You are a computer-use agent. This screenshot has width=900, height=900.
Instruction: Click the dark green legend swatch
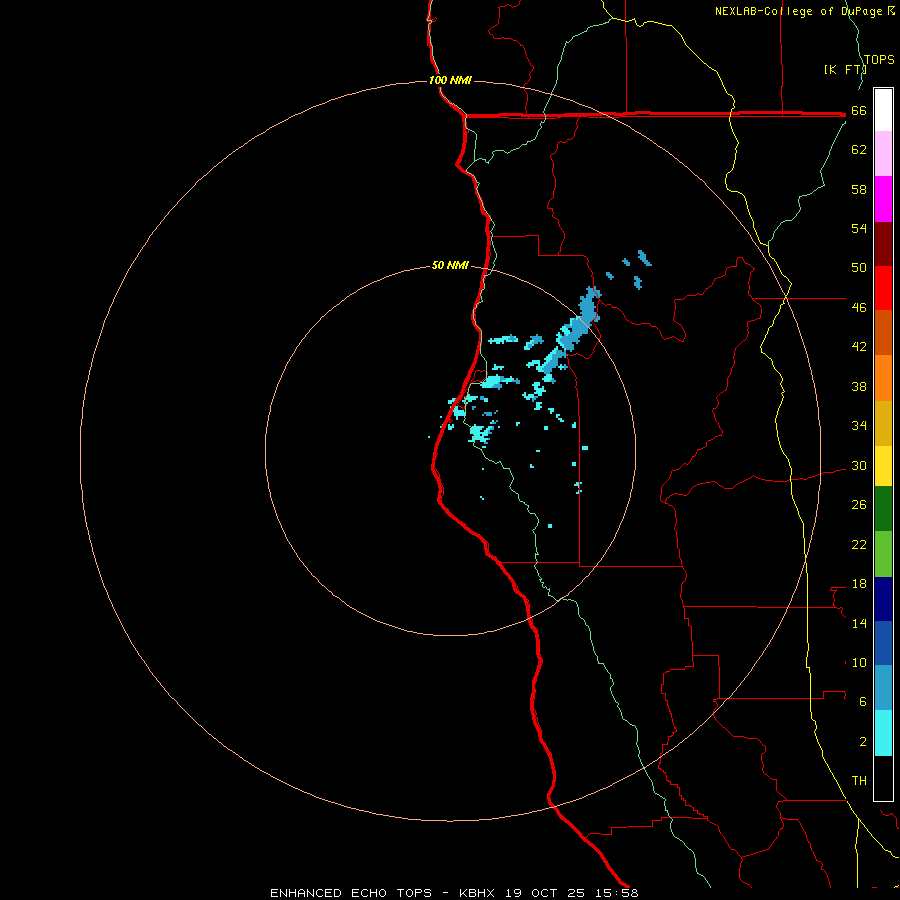(883, 509)
